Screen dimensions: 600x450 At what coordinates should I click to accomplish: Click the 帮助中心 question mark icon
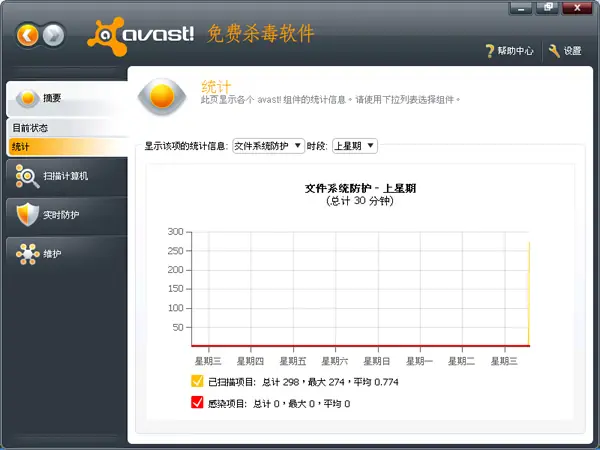pos(489,51)
